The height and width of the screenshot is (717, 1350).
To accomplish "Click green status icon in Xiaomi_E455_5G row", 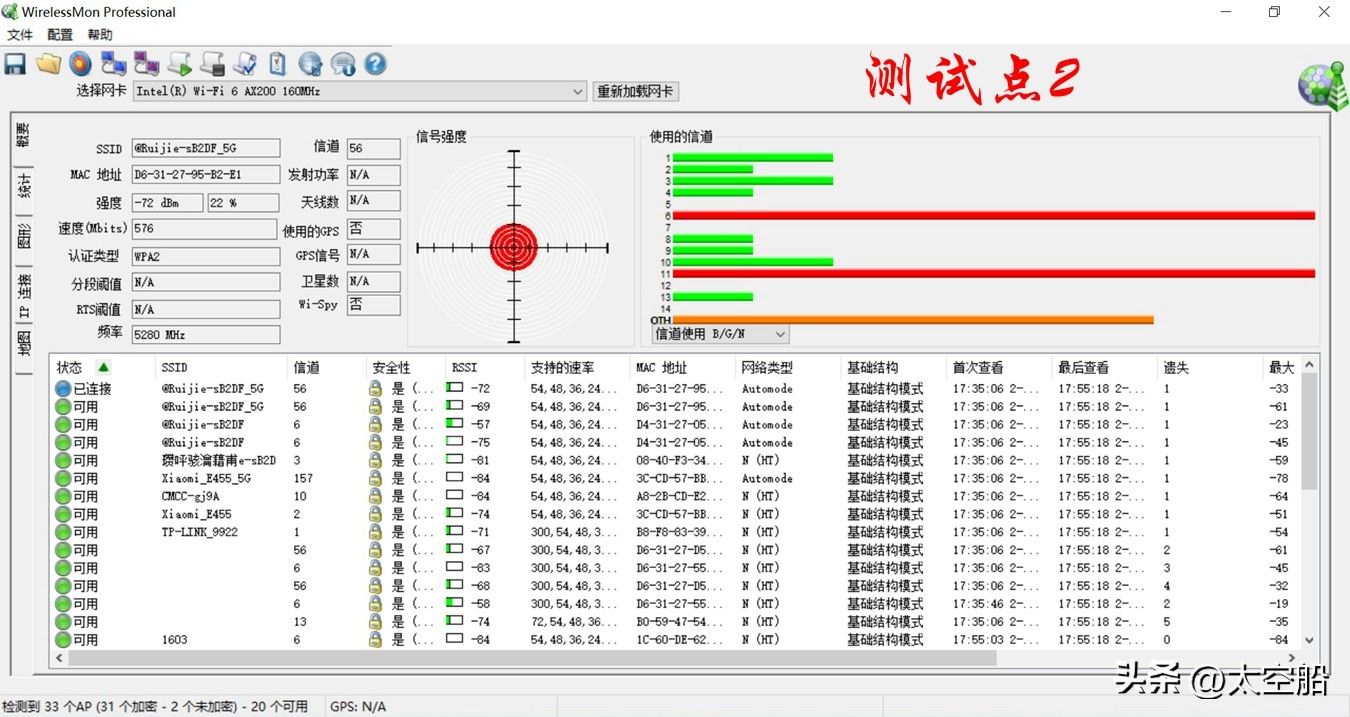I will [63, 478].
